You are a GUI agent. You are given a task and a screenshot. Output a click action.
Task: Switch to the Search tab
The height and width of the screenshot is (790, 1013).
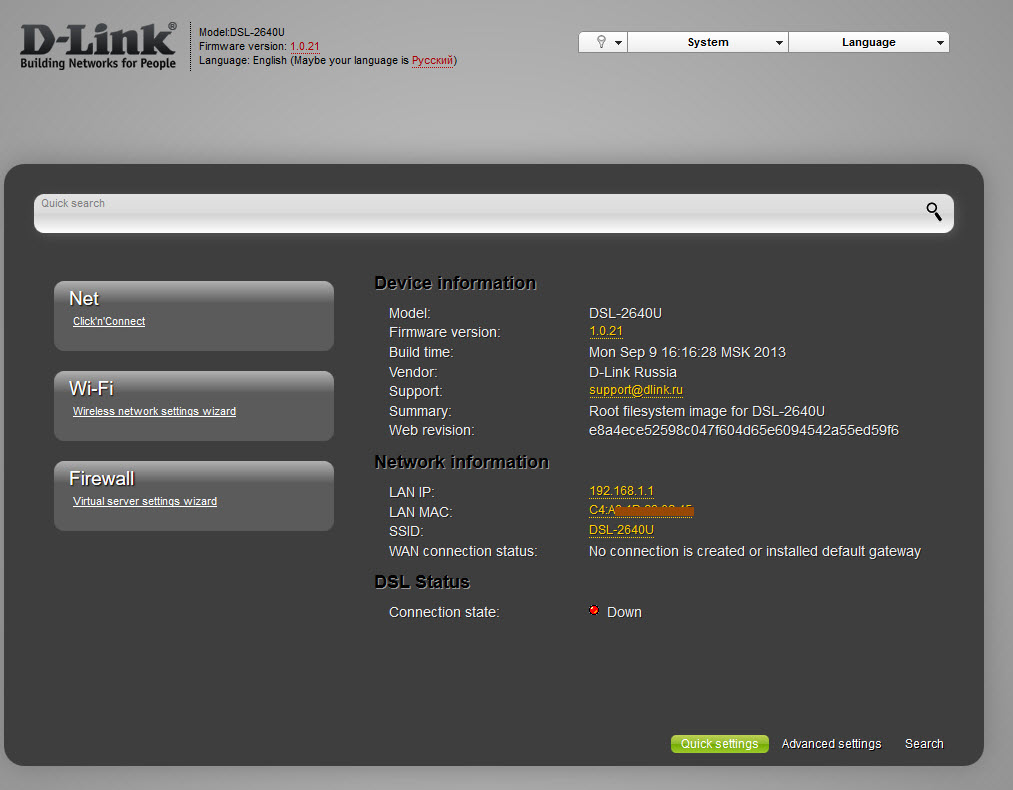pos(924,743)
